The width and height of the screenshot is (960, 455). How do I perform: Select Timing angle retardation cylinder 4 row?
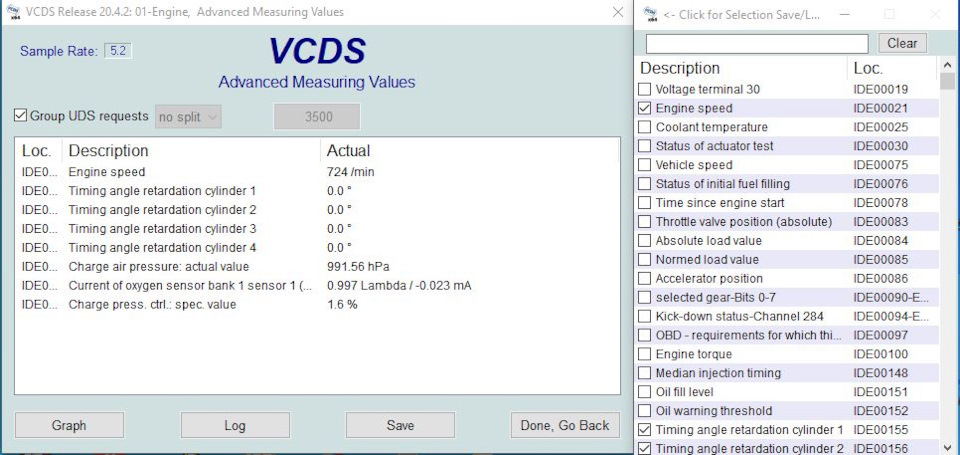pos(317,248)
